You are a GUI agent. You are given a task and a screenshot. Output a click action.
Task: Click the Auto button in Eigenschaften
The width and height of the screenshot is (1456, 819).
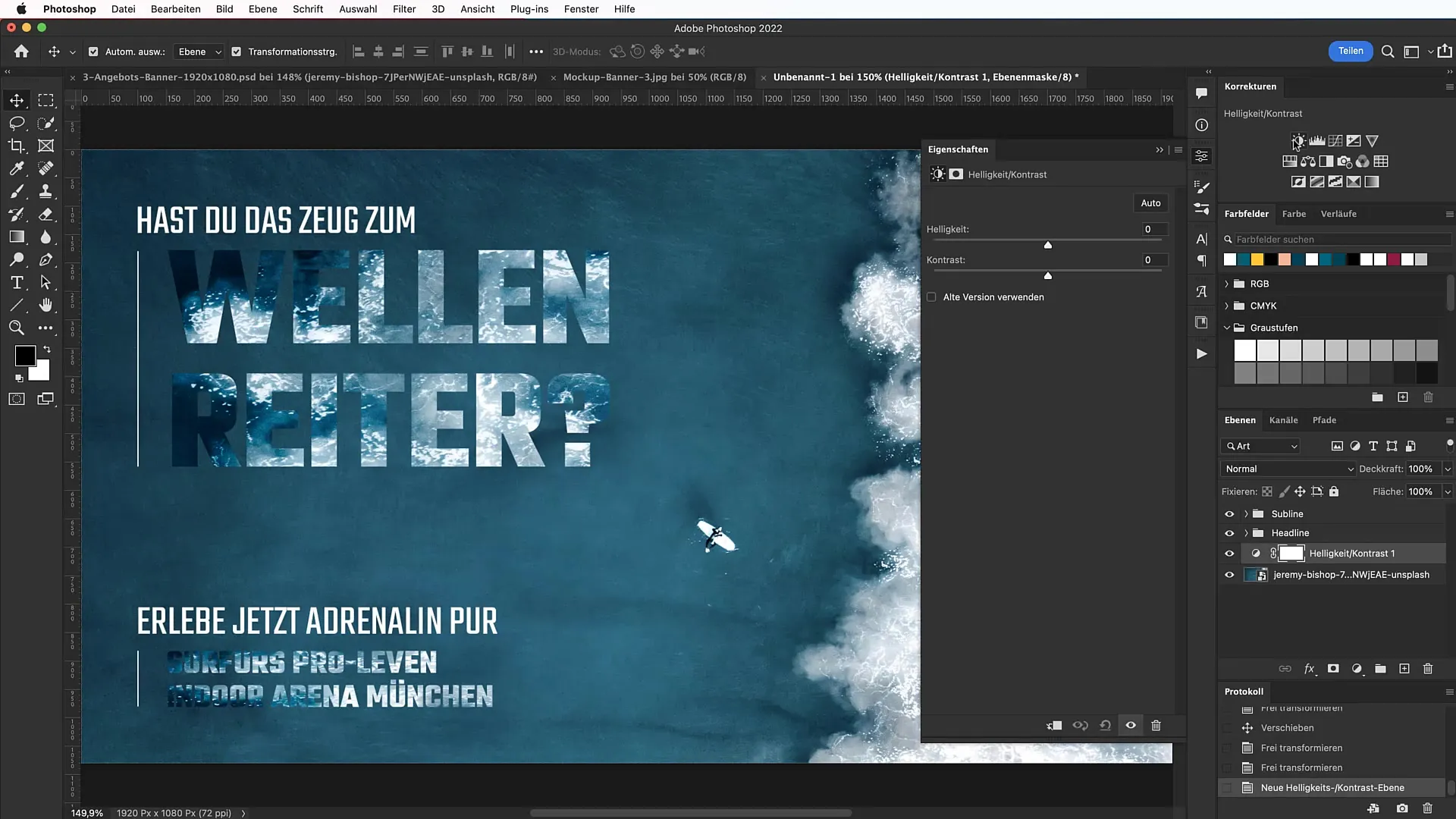(1150, 202)
